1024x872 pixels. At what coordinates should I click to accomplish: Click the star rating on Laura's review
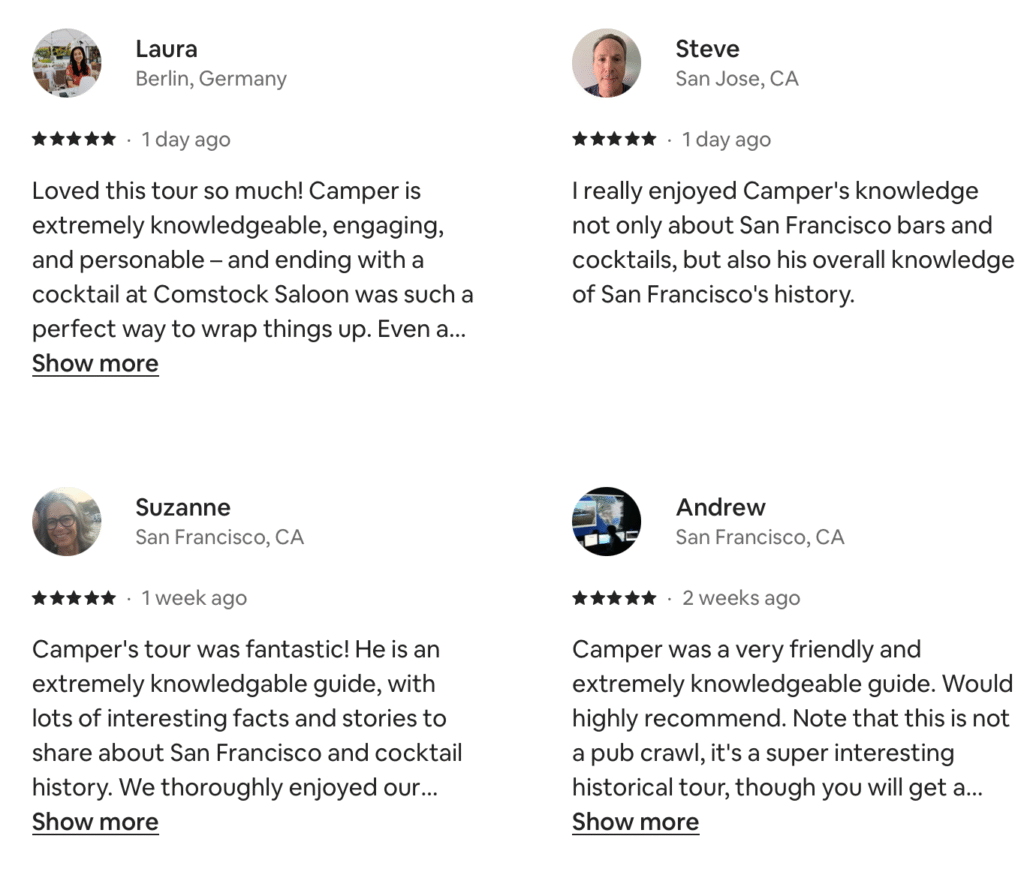pos(74,139)
